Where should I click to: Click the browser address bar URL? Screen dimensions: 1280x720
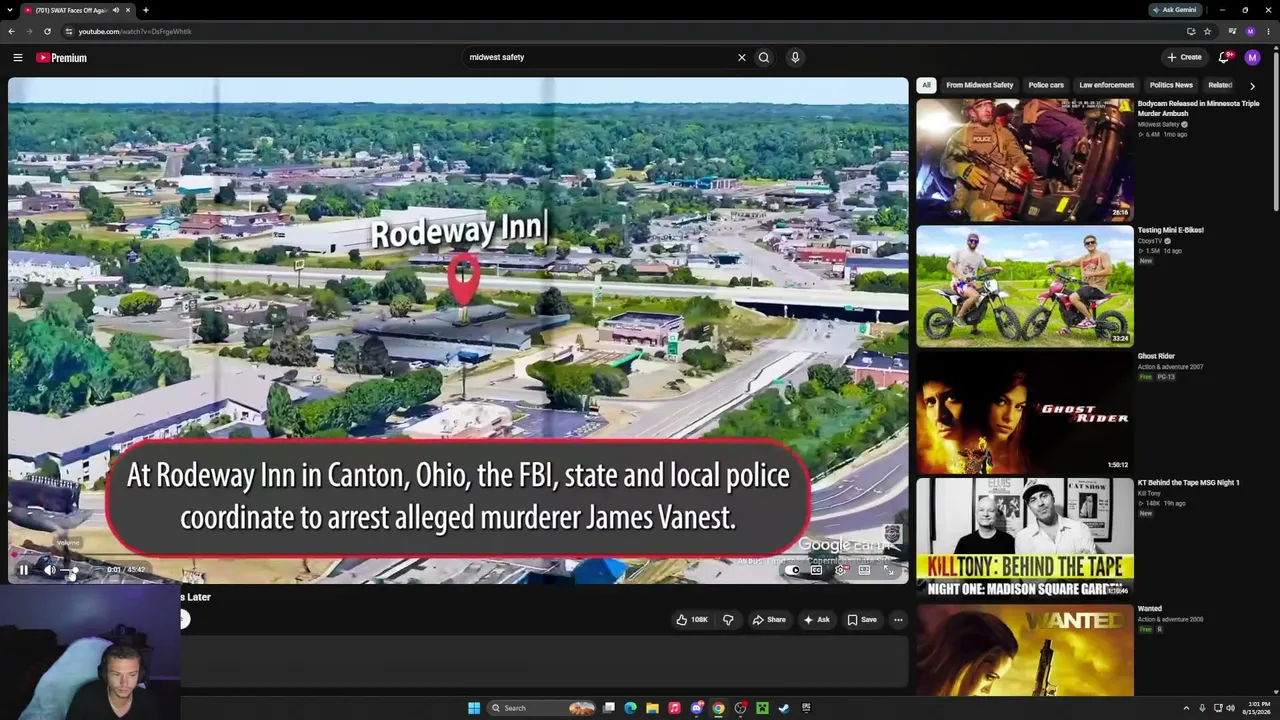pos(135,31)
